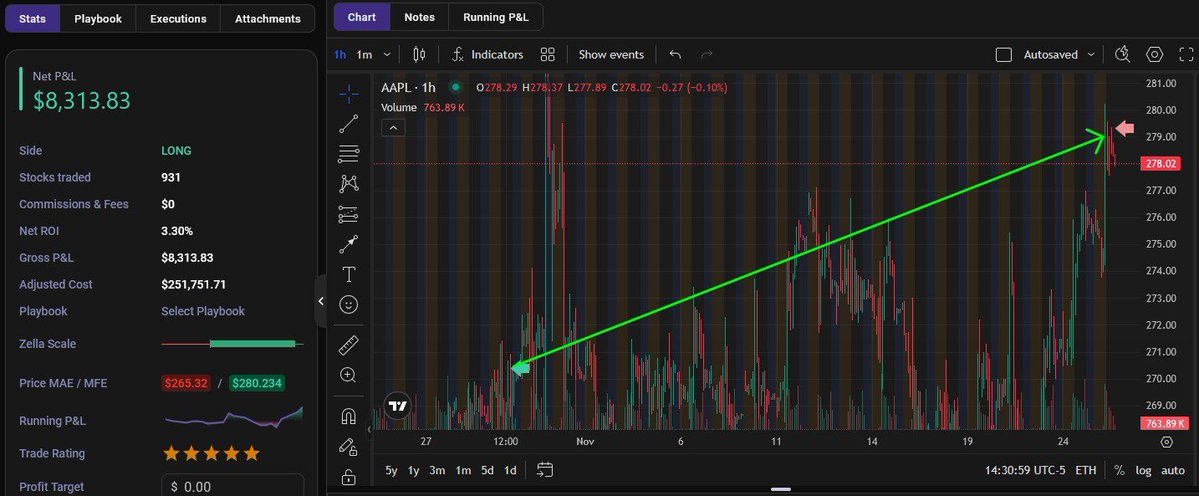
Task: Adjust the Zella Scale bar
Action: coord(232,344)
